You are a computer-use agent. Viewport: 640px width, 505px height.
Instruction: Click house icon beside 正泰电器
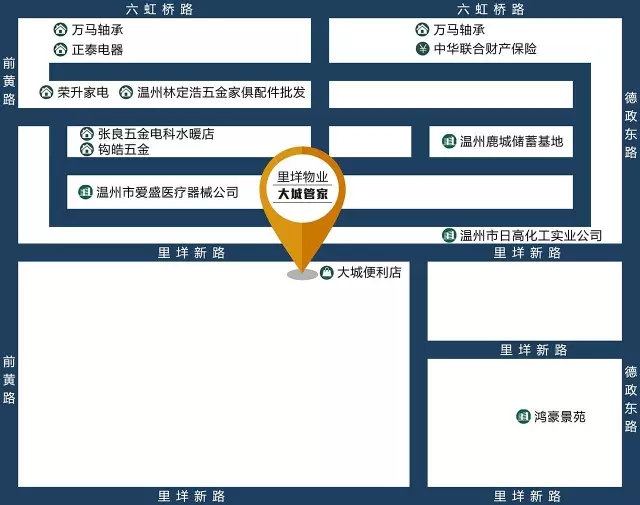[x=60, y=50]
